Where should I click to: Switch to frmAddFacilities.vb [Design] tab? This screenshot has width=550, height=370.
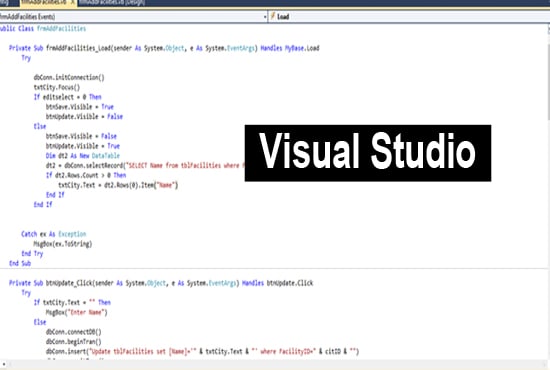click(112, 3)
